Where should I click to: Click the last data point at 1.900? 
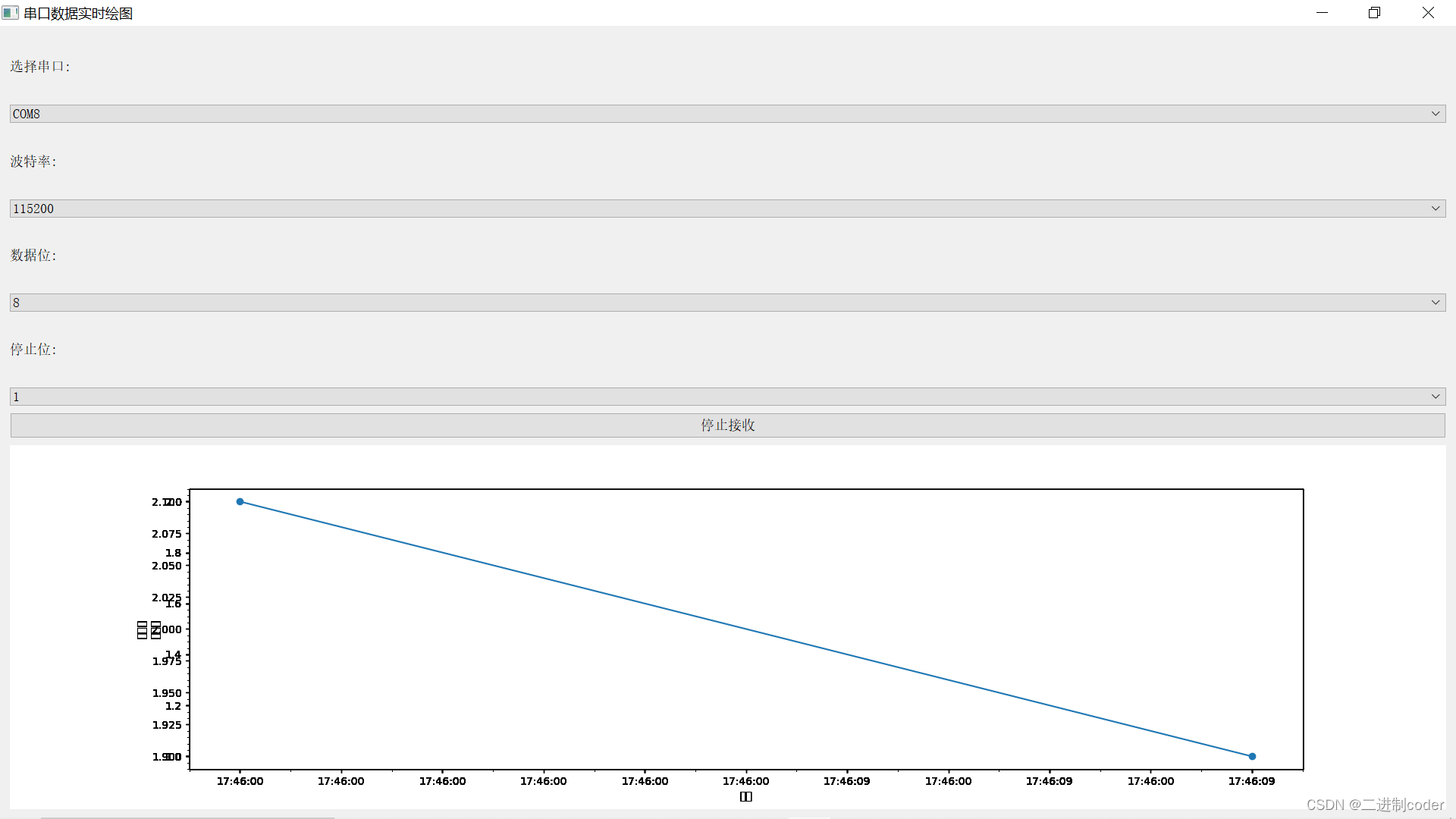tap(1252, 756)
